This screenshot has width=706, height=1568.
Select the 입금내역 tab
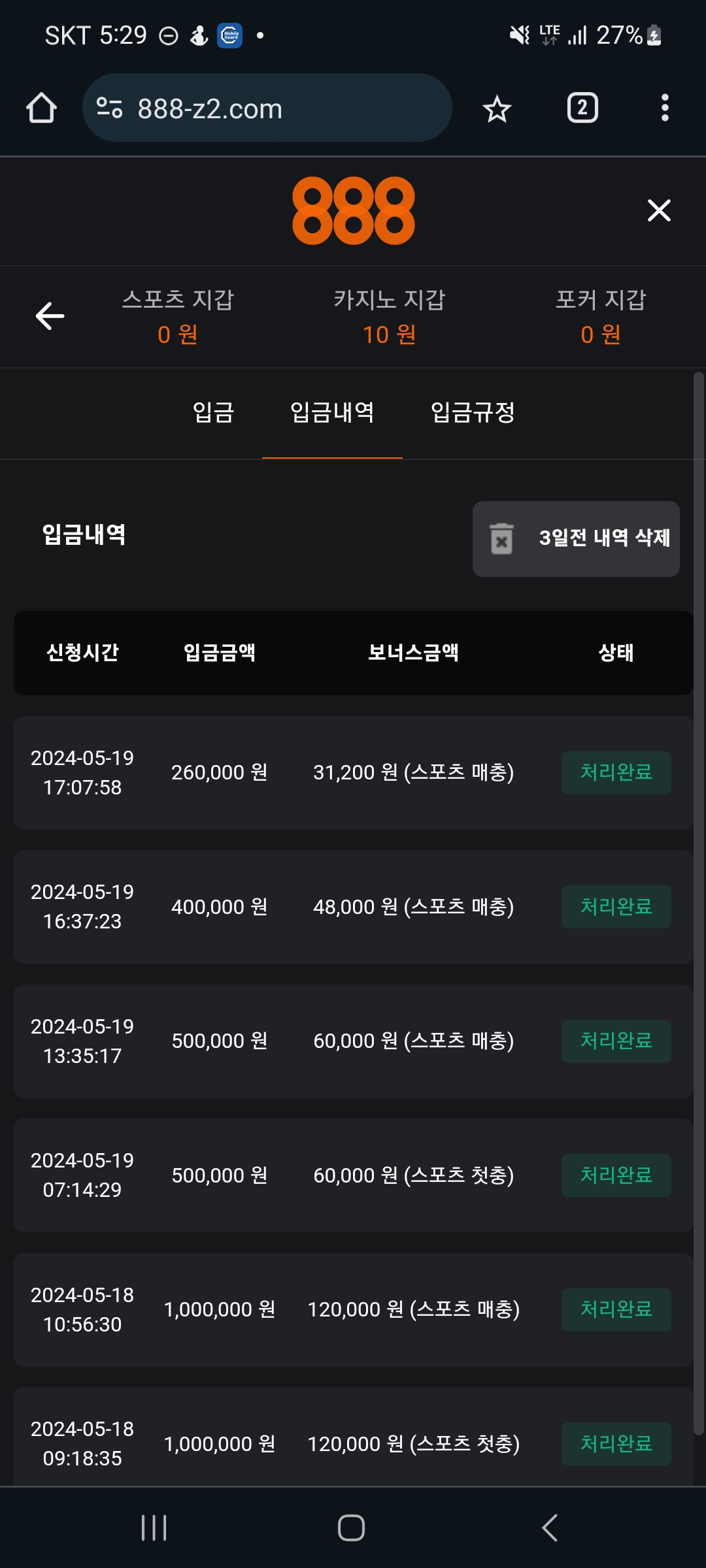[x=332, y=412]
